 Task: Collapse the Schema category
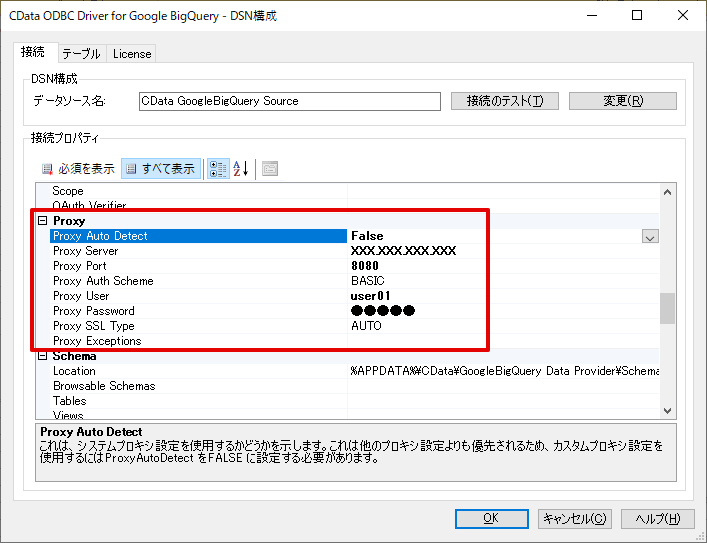(x=43, y=356)
